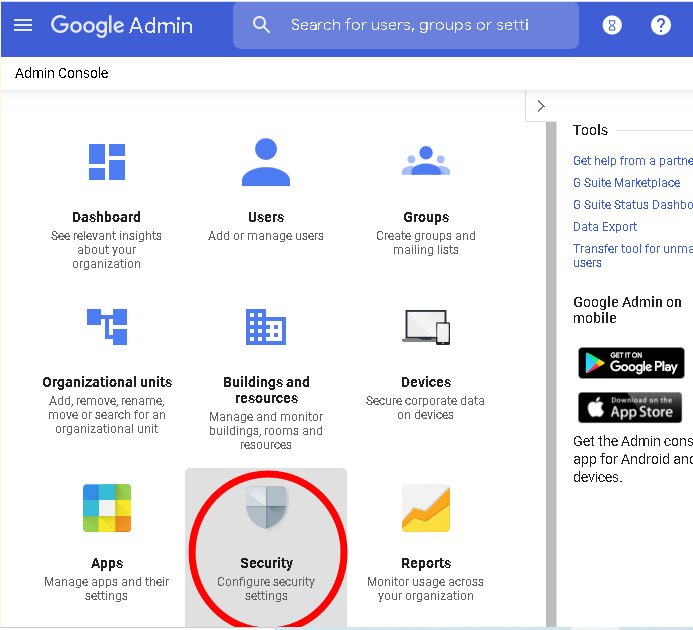
Task: Open Get help from a partner link
Action: [x=633, y=160]
